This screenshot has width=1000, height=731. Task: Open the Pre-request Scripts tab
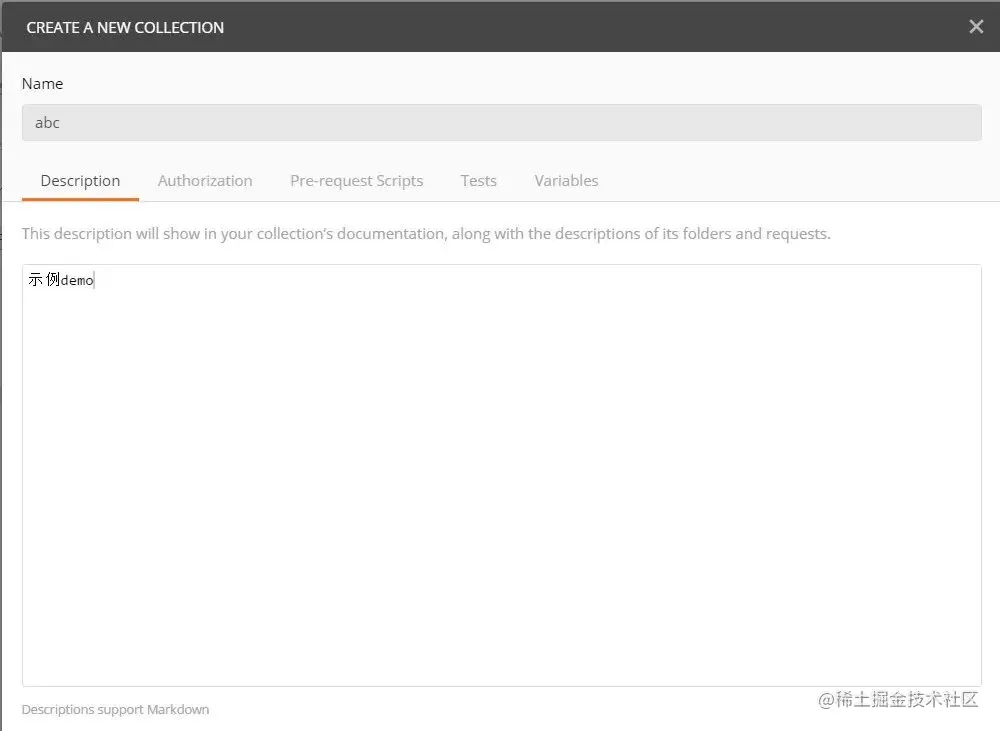357,181
